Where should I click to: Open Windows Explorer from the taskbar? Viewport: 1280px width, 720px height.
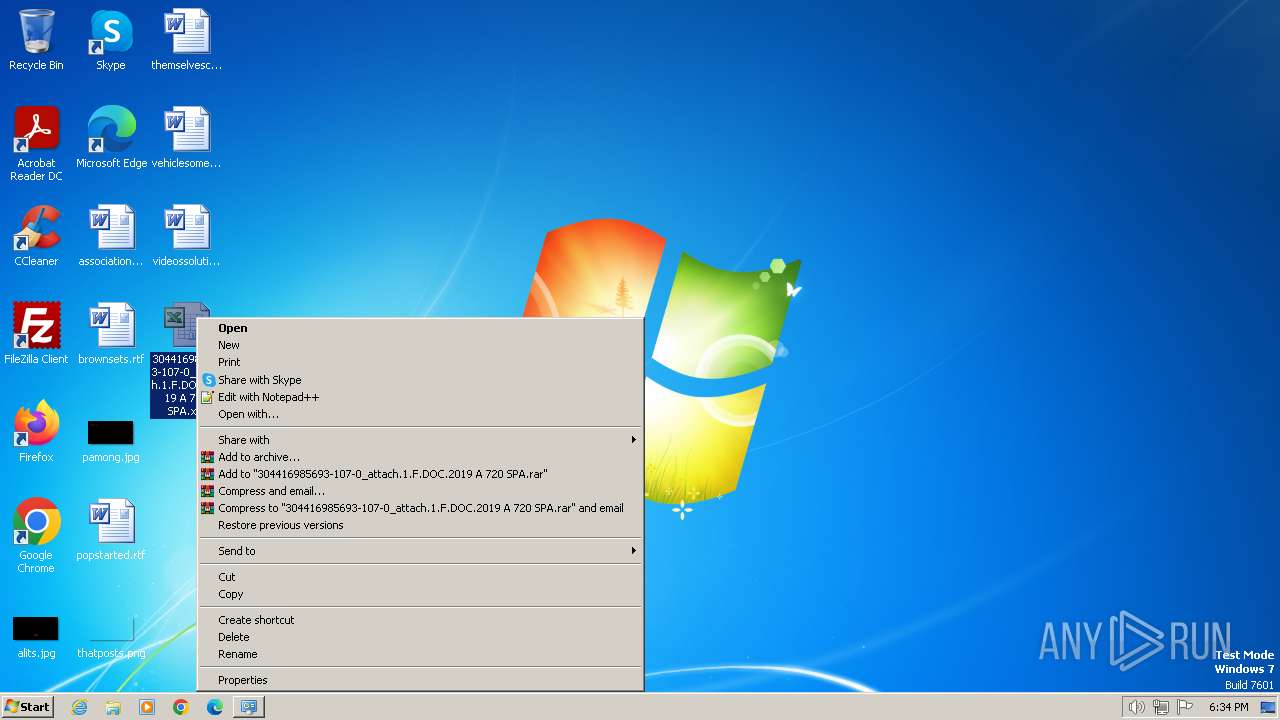[x=113, y=707]
